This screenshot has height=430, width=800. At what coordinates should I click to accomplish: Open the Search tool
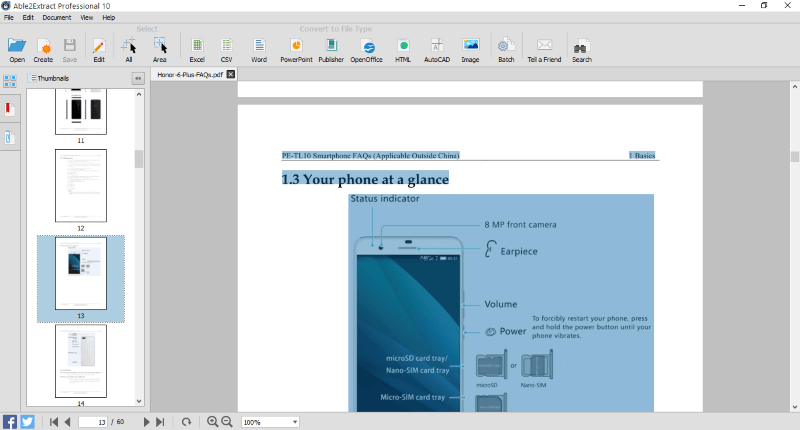[x=582, y=50]
